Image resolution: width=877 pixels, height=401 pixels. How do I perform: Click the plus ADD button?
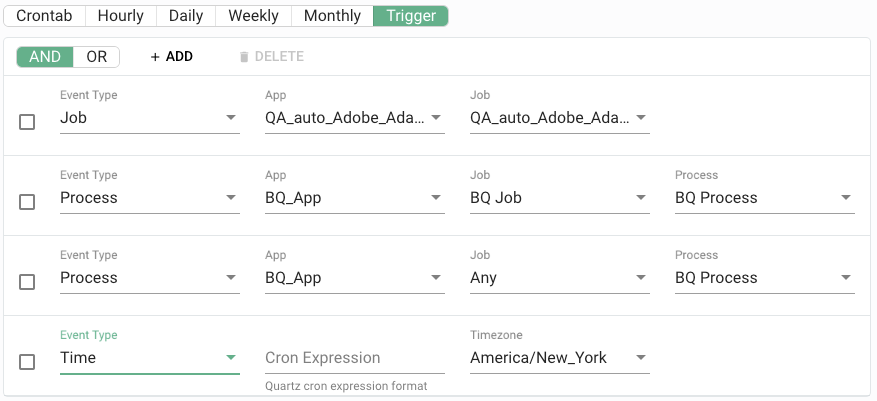pos(171,57)
